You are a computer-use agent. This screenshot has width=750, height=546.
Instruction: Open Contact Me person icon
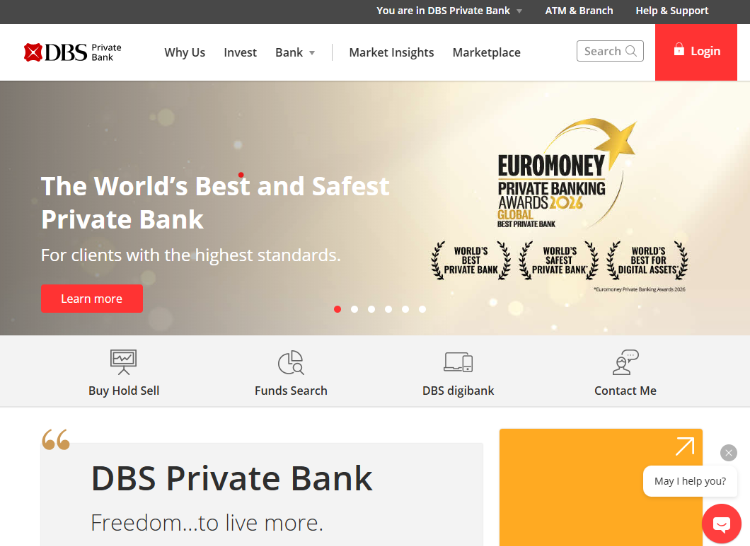point(626,362)
